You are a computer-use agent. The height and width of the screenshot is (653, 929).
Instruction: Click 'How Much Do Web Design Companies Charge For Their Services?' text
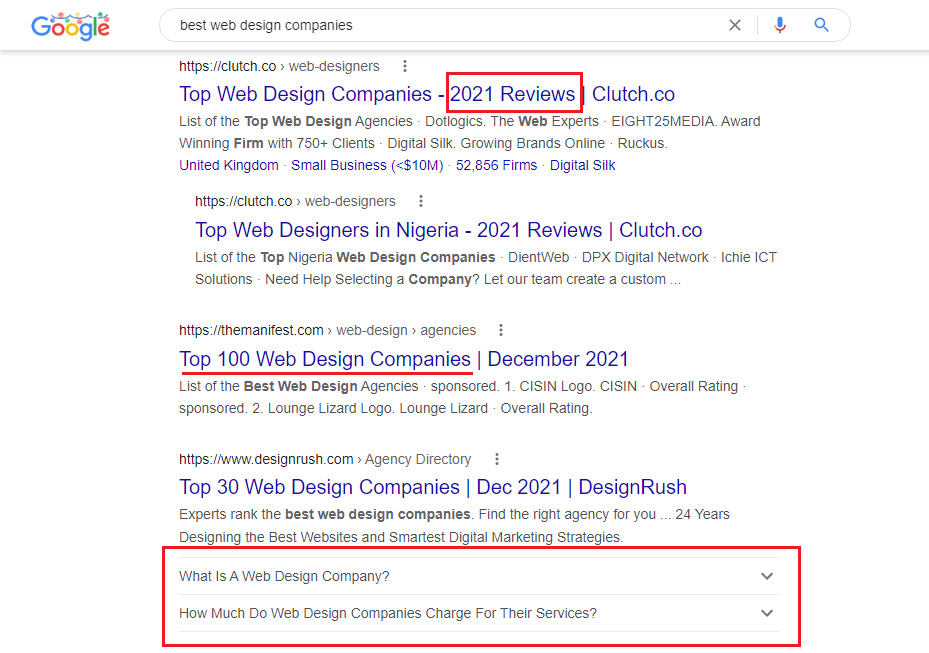coord(388,613)
